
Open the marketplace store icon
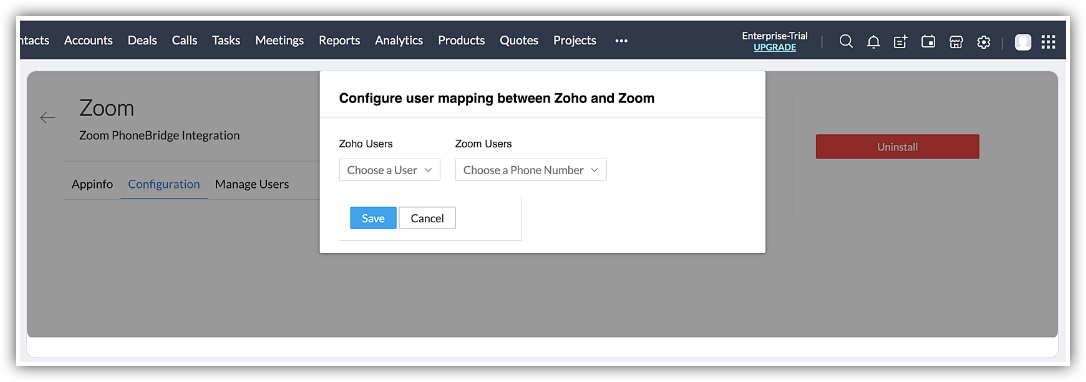click(x=956, y=42)
